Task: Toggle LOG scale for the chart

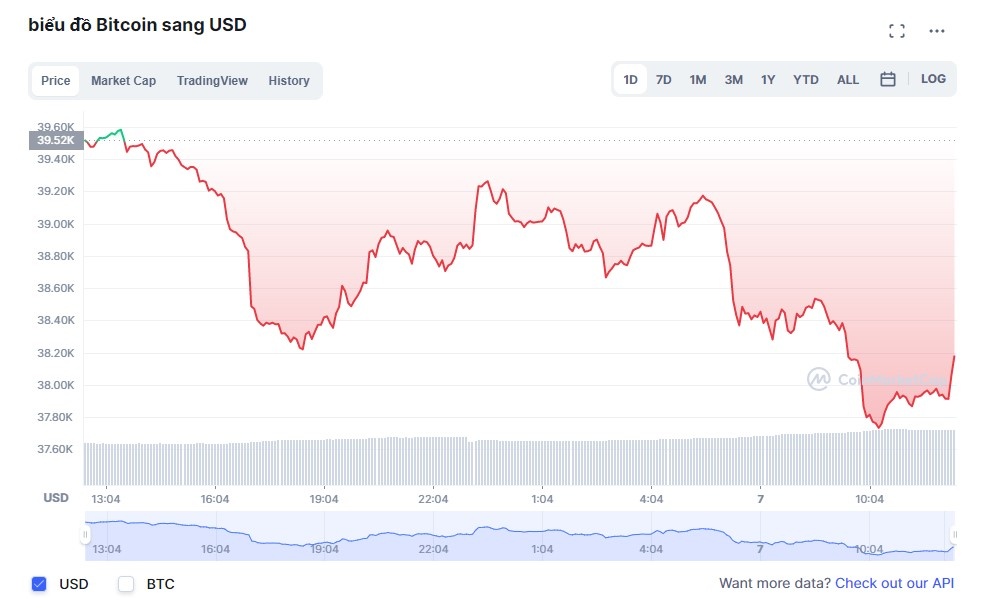Action: tap(932, 78)
